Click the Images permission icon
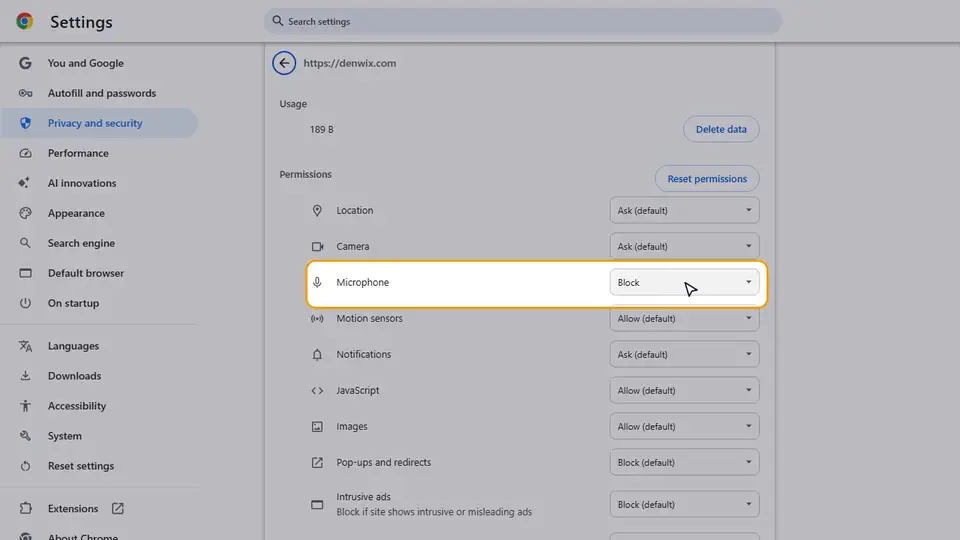 coord(317,427)
